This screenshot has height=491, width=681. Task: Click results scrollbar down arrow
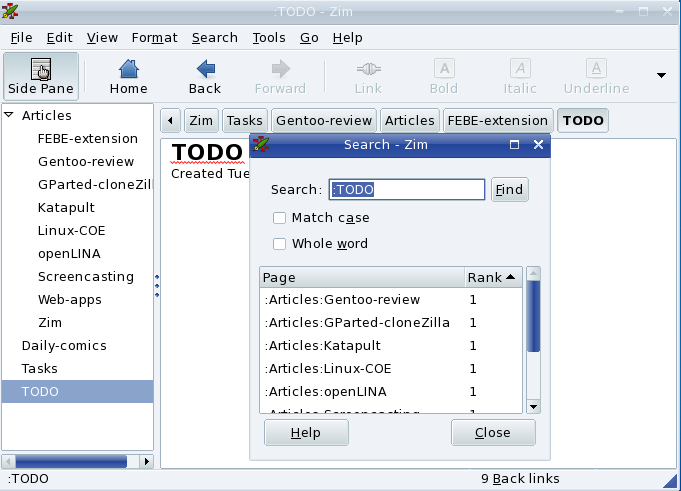[533, 407]
